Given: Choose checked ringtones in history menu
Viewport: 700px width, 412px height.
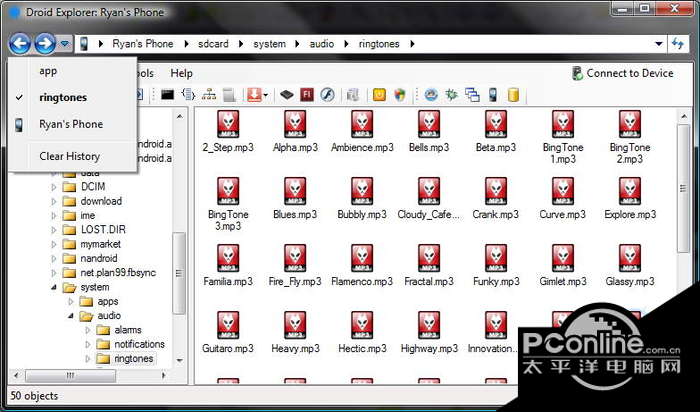Looking at the screenshot, I should 72,97.
